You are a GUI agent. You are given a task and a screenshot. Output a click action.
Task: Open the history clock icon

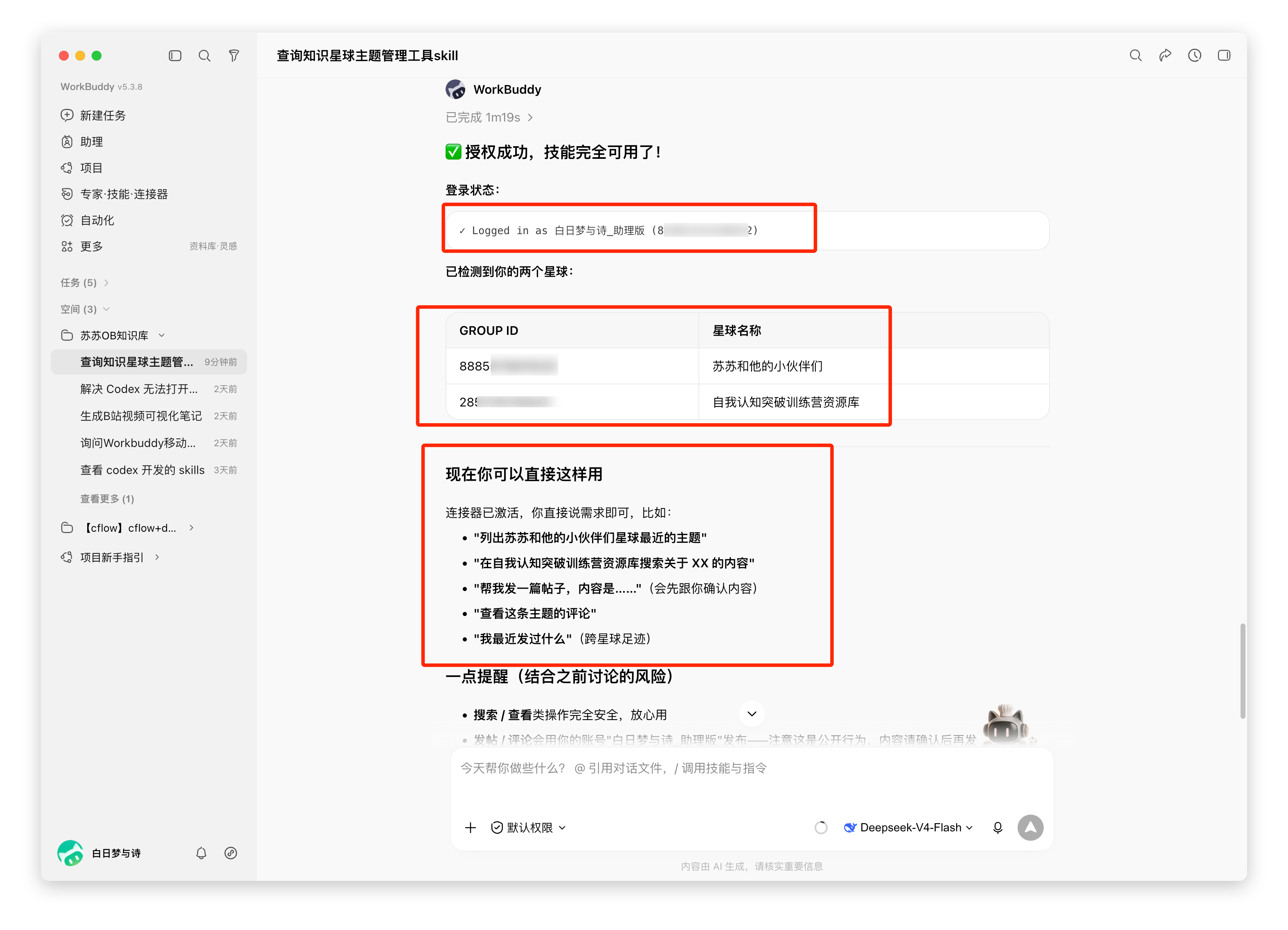click(1194, 55)
